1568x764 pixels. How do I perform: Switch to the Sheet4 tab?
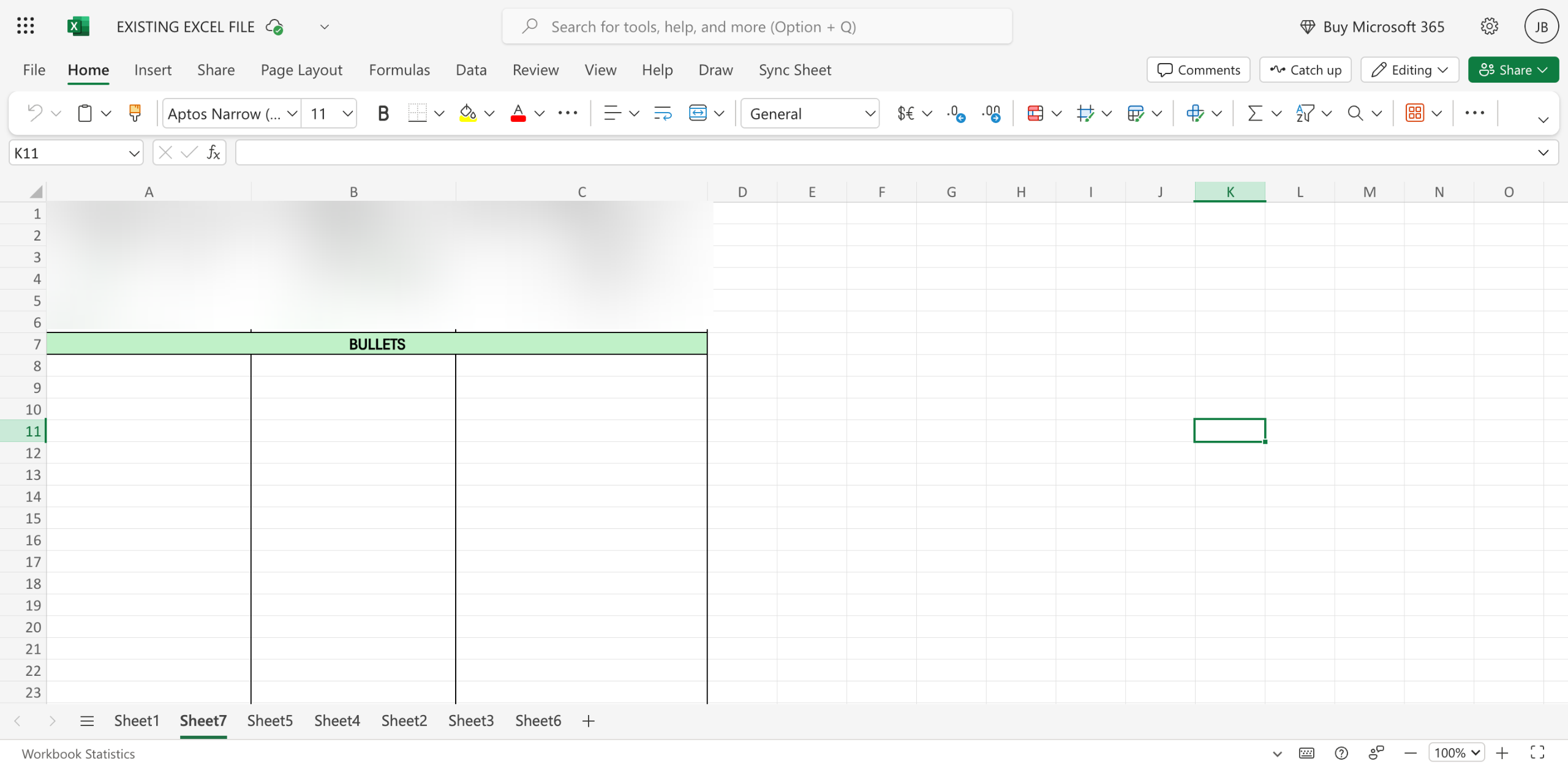pyautogui.click(x=337, y=721)
